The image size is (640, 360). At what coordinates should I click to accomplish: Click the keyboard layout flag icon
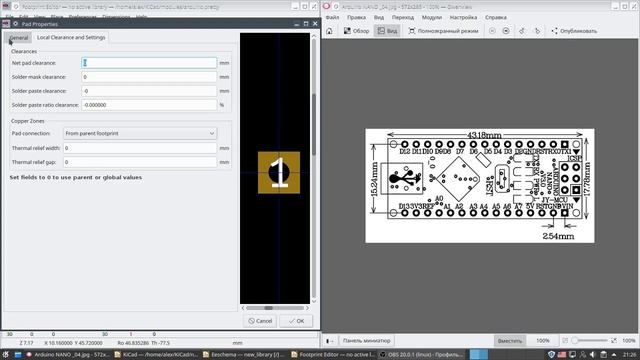coord(562,354)
